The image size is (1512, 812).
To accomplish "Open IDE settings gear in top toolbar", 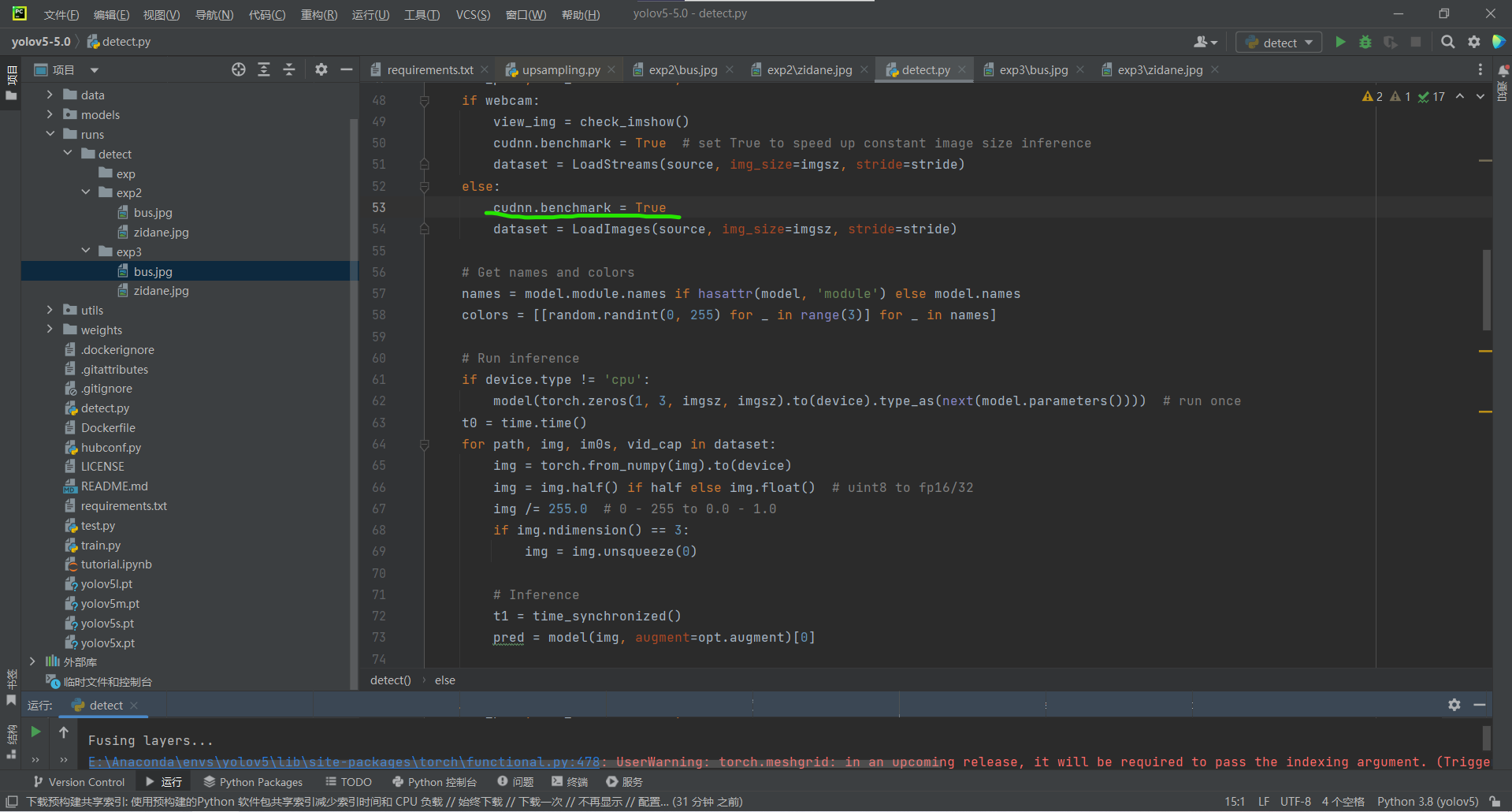I will coord(1474,42).
